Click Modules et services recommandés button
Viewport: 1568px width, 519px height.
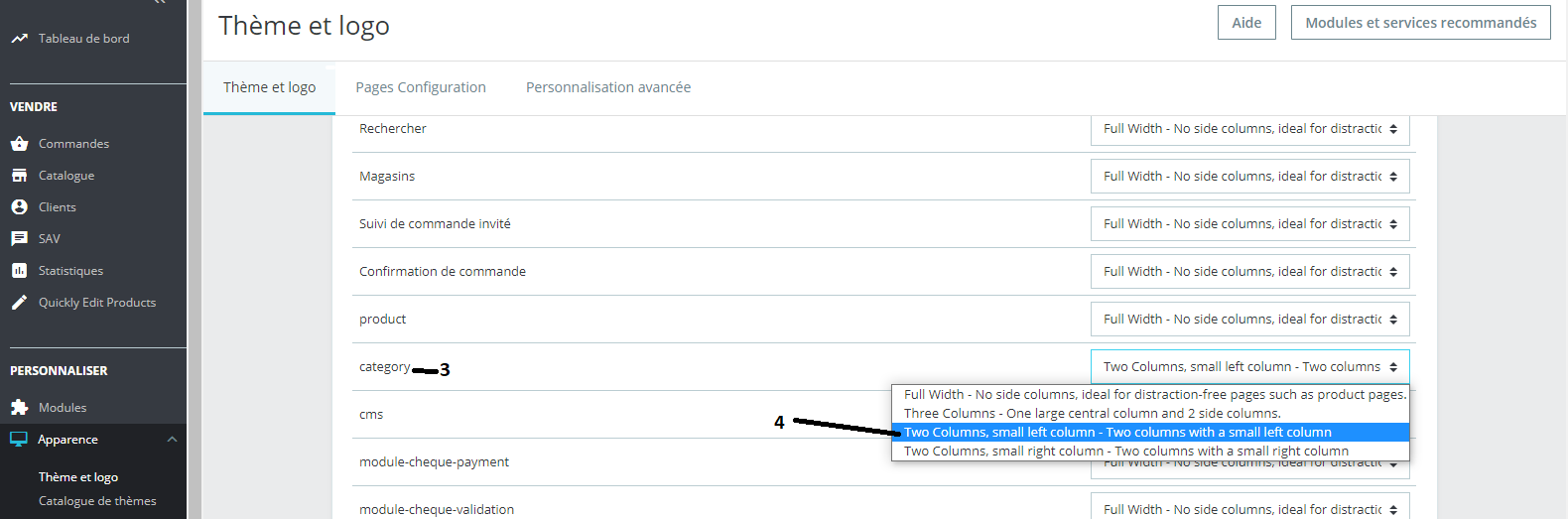pyautogui.click(x=1420, y=23)
